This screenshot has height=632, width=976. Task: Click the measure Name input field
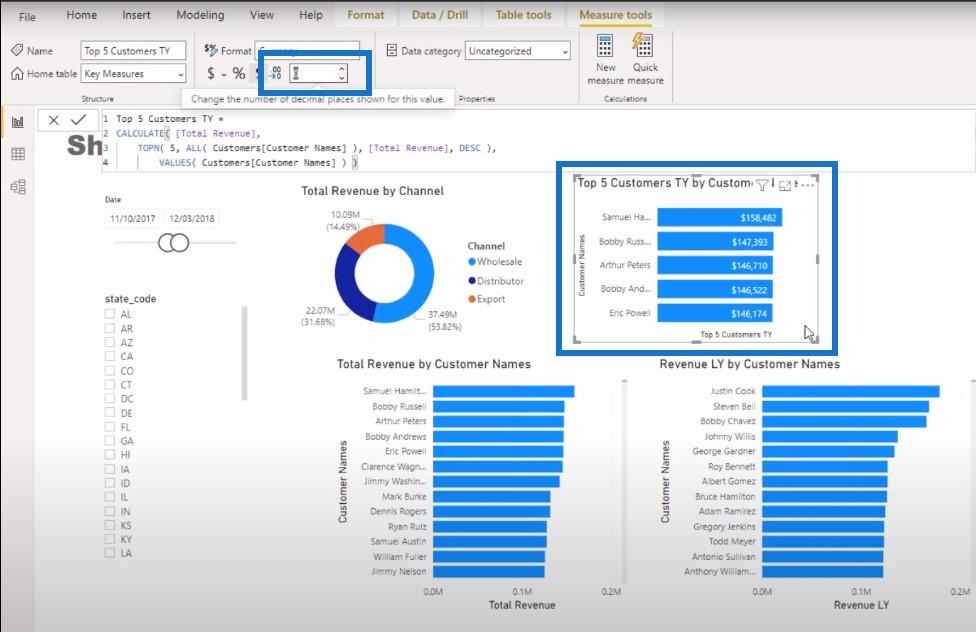click(133, 50)
